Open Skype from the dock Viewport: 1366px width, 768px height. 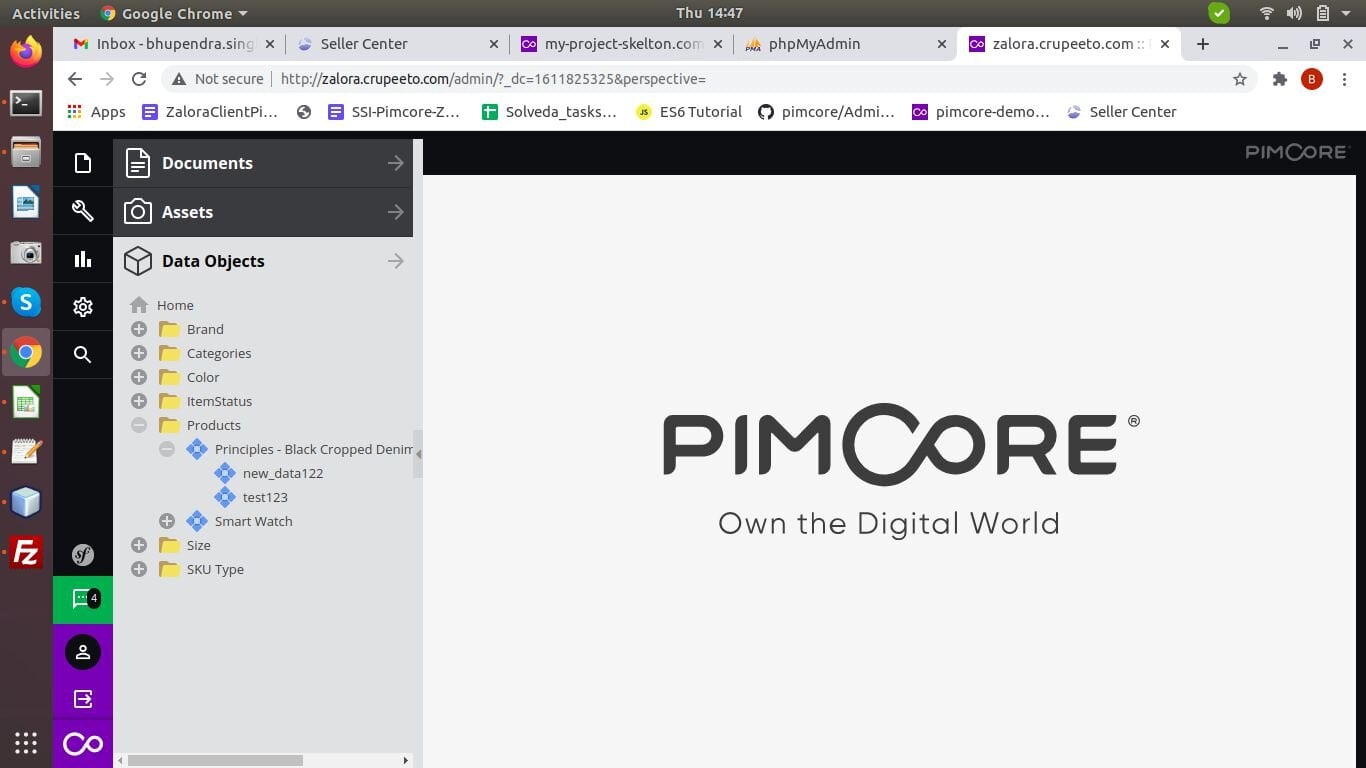pyautogui.click(x=26, y=302)
